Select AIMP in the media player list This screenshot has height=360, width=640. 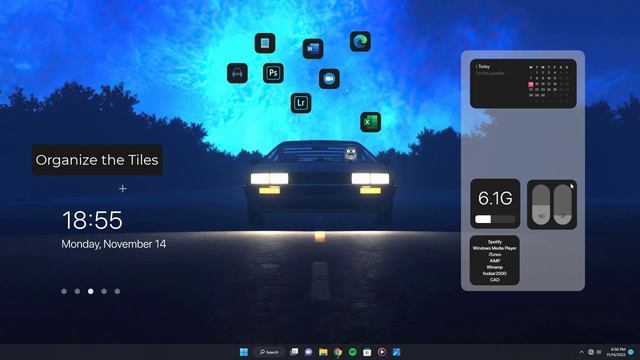495,261
